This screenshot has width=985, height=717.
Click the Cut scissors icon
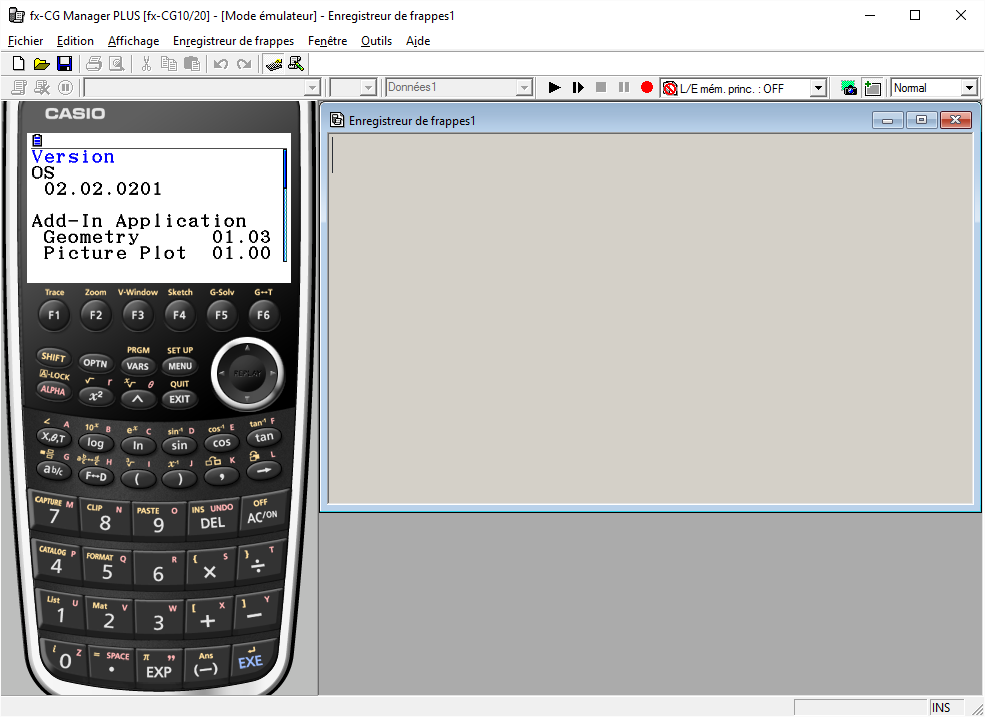pos(146,63)
